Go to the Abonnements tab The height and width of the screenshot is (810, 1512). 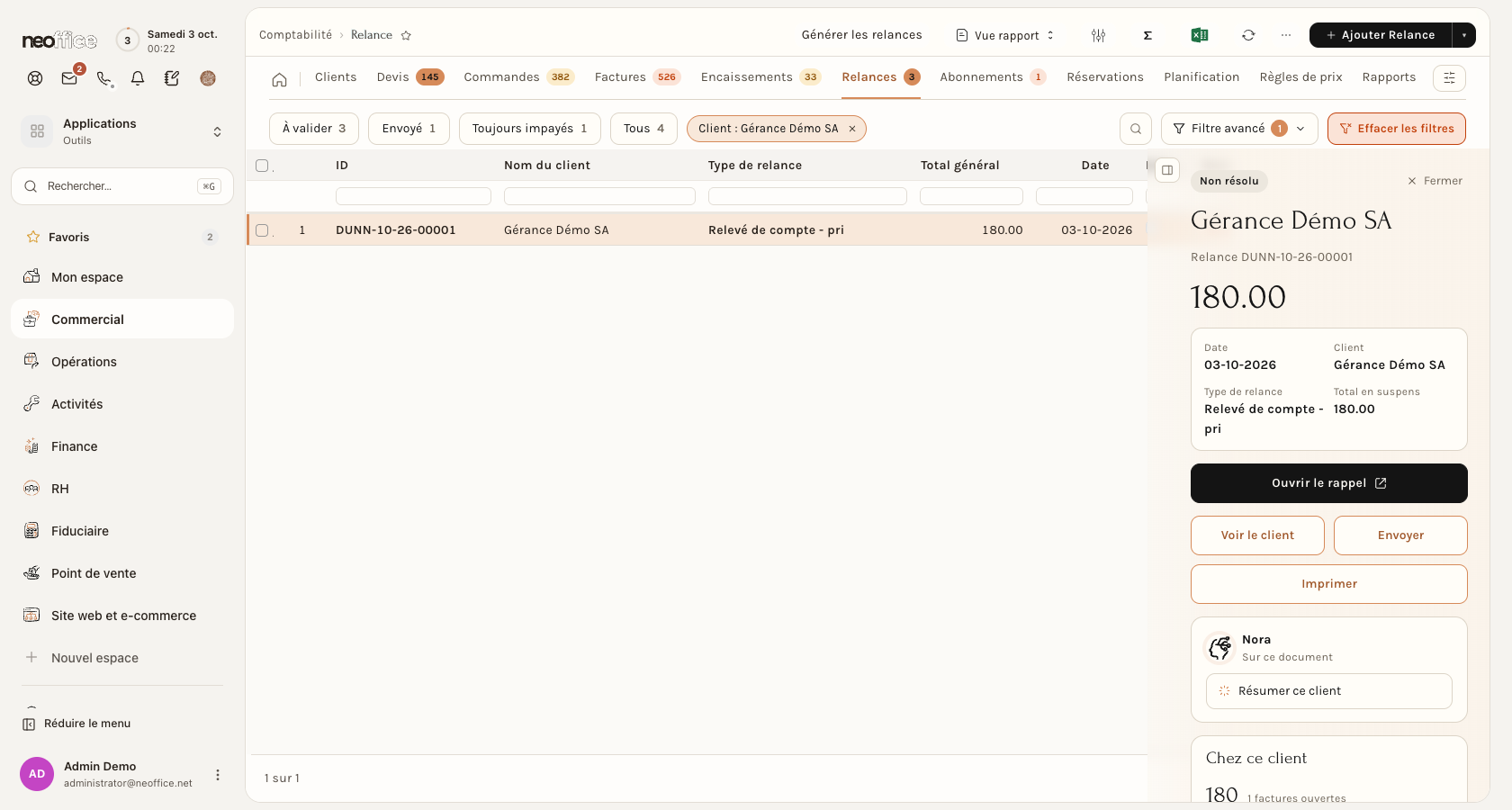click(993, 77)
